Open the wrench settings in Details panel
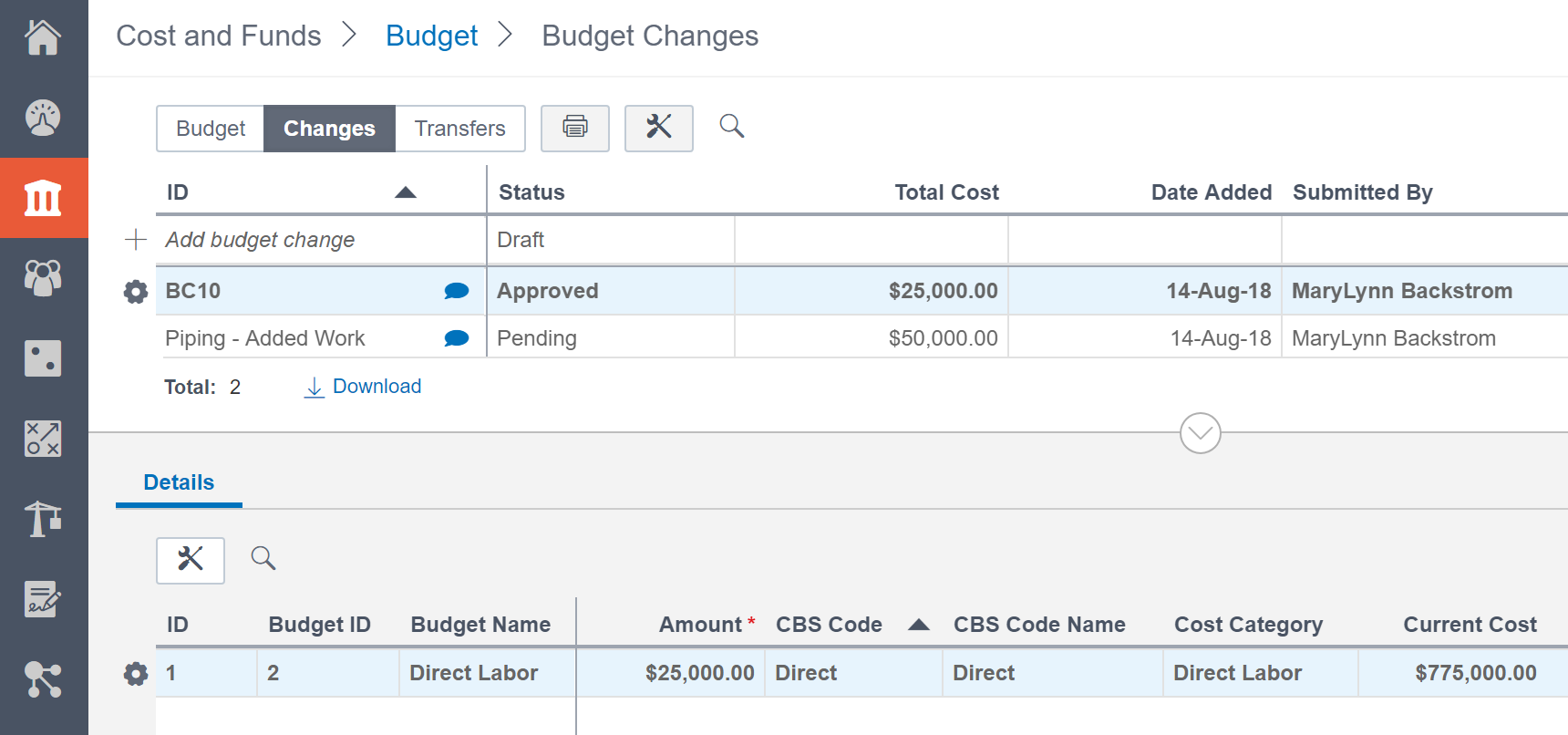 (x=191, y=560)
